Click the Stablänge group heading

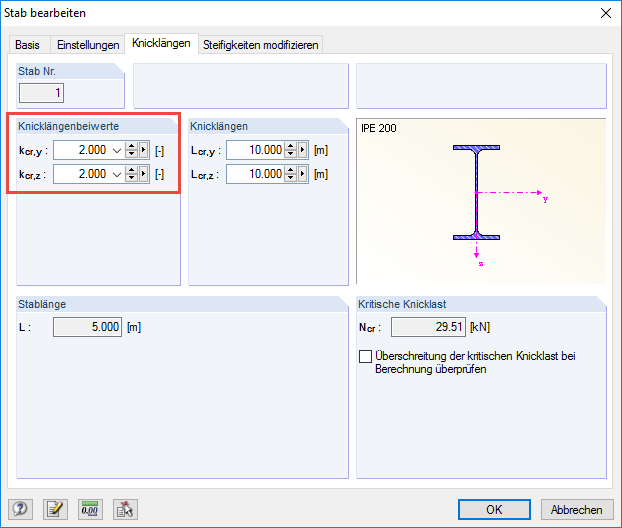pyautogui.click(x=42, y=304)
